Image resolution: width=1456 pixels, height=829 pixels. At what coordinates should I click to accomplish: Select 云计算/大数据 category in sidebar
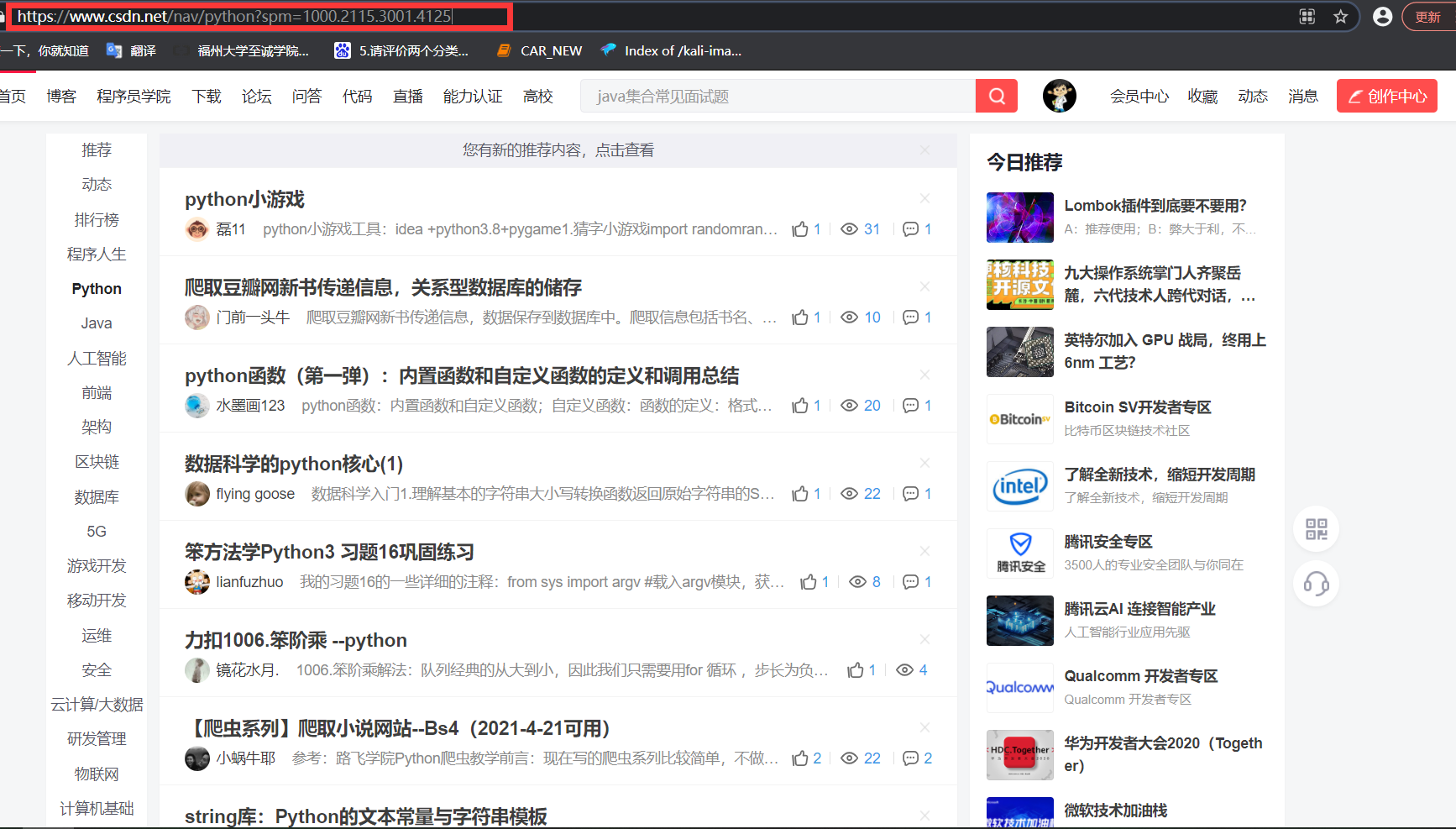coord(97,705)
